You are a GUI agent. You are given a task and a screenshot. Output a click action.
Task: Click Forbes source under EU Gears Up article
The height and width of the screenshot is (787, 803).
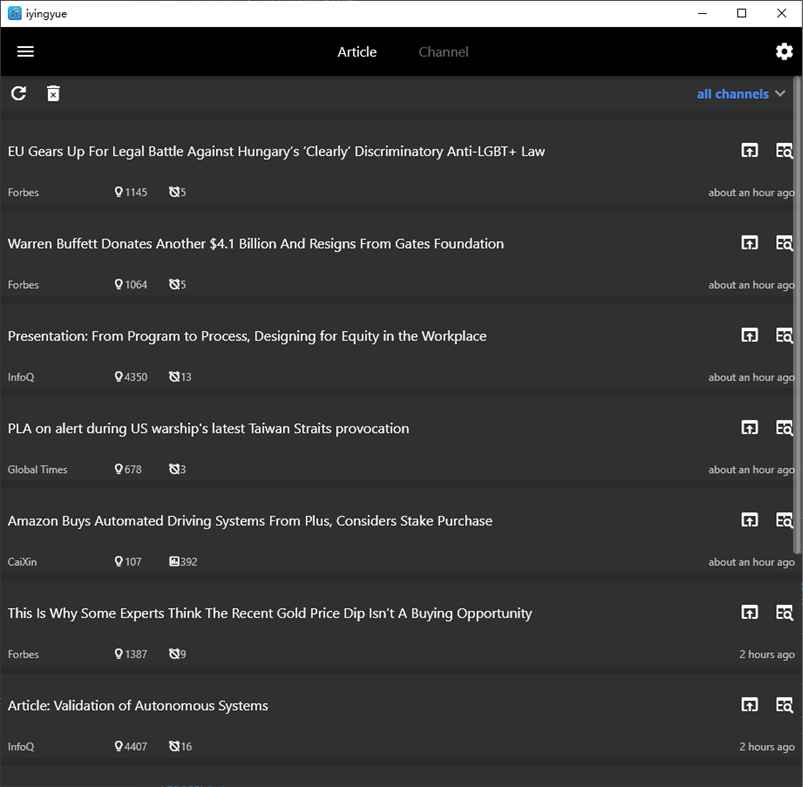click(23, 193)
